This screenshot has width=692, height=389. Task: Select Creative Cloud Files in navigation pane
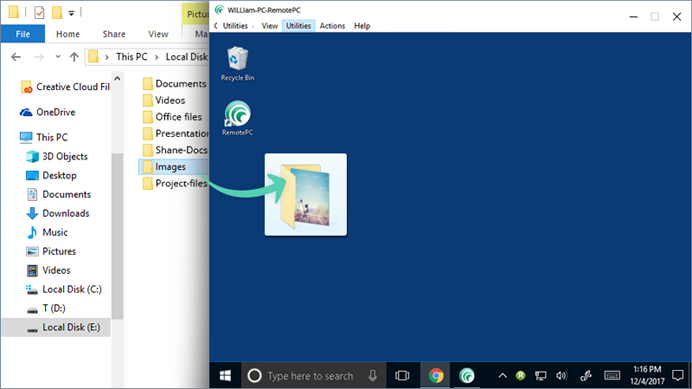pyautogui.click(x=65, y=87)
